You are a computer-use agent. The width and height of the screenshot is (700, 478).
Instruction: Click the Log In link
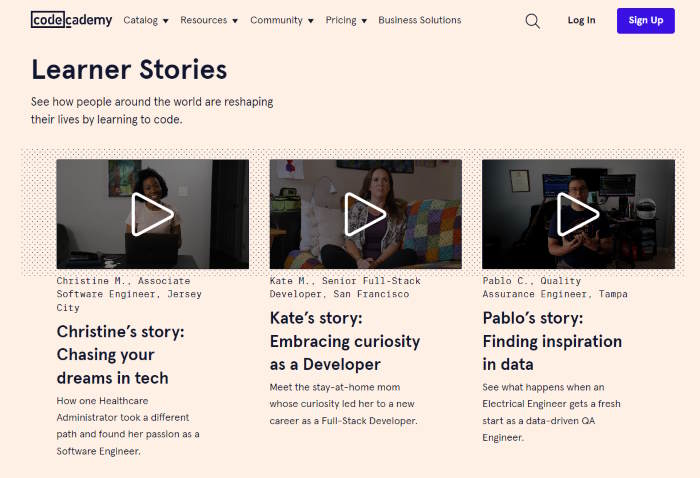point(581,20)
